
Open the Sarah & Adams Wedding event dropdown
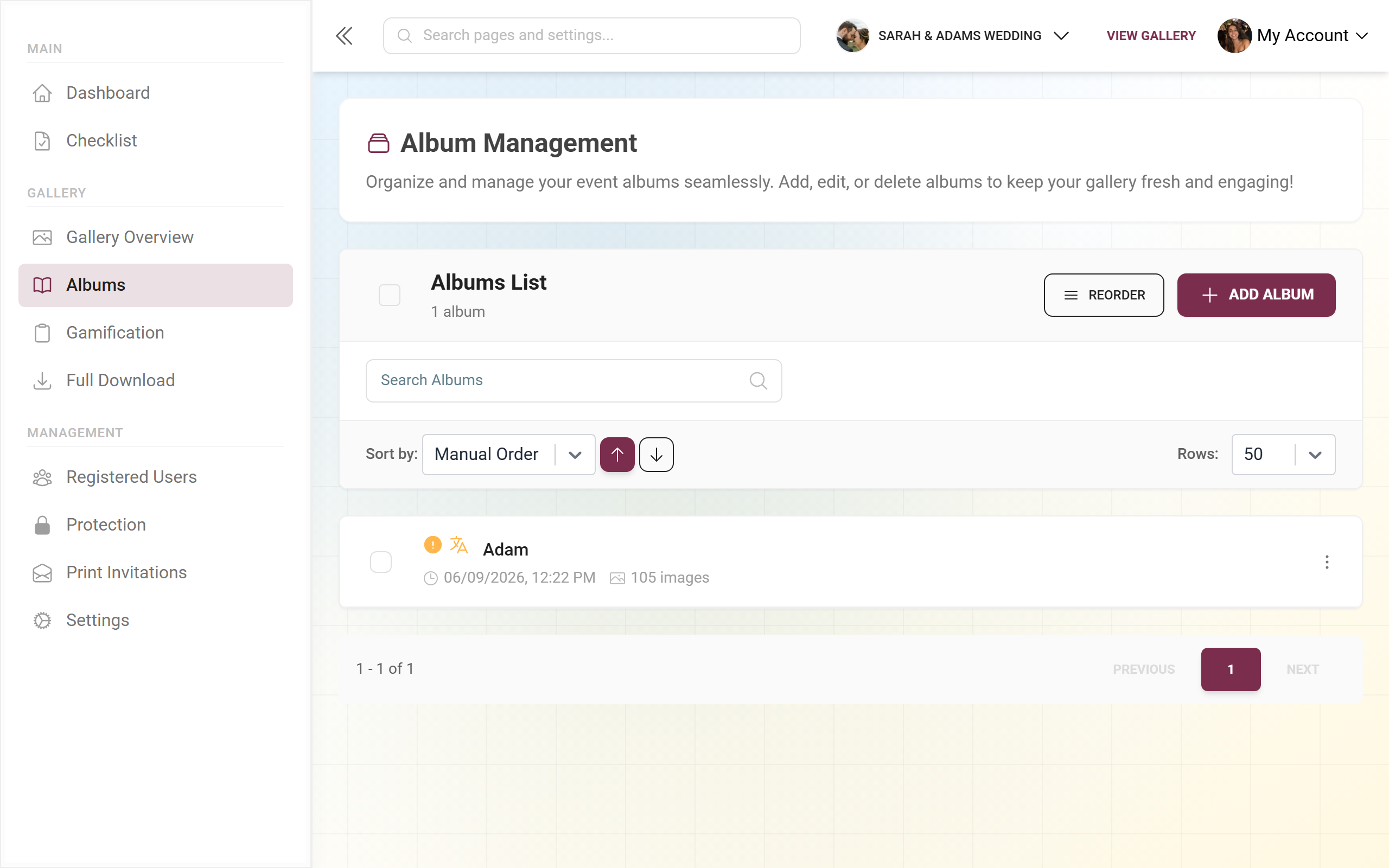point(953,36)
